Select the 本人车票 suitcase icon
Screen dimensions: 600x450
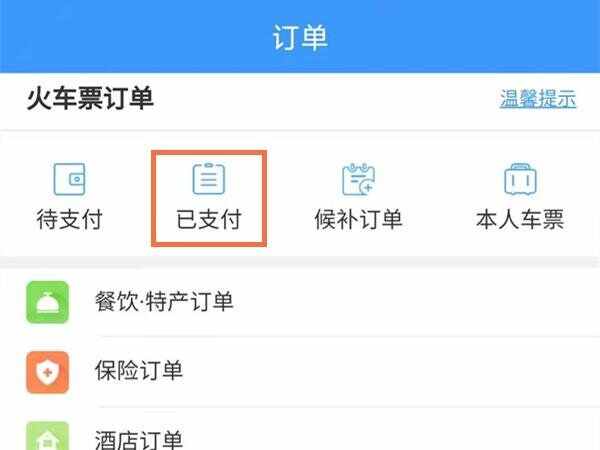click(x=520, y=179)
